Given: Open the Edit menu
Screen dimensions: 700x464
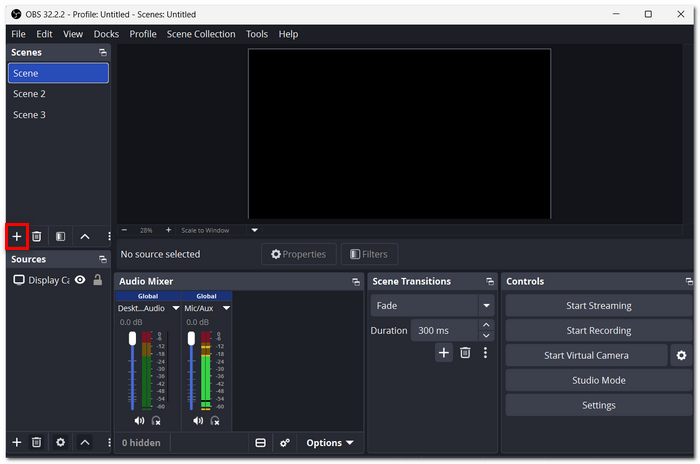Looking at the screenshot, I should pos(44,34).
